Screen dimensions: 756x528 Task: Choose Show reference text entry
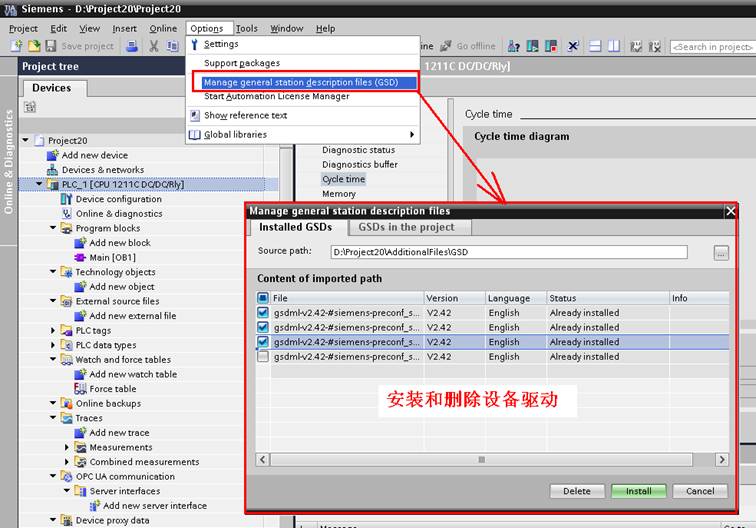tap(303, 115)
